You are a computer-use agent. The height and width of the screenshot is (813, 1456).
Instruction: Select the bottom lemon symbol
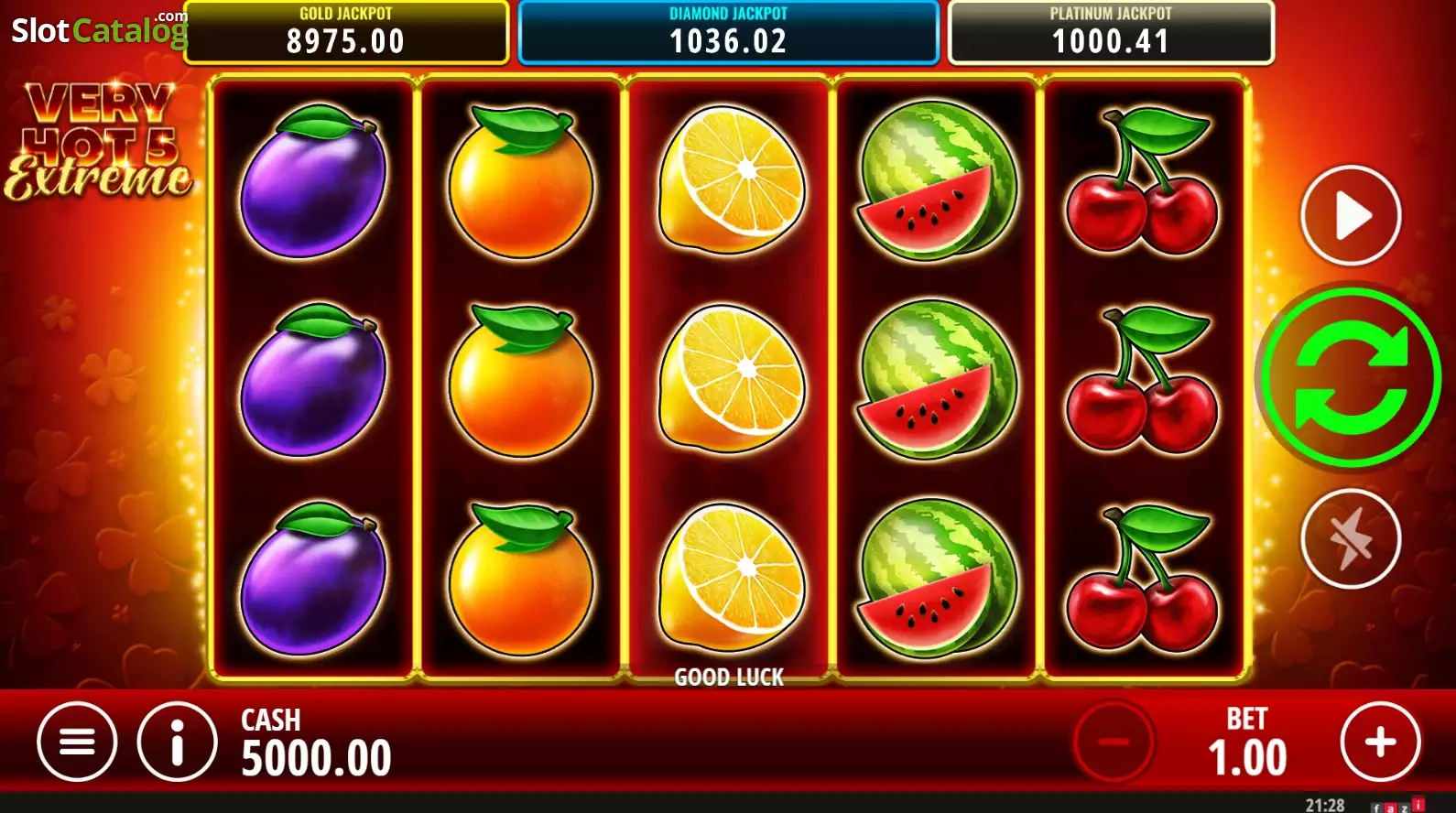click(732, 578)
